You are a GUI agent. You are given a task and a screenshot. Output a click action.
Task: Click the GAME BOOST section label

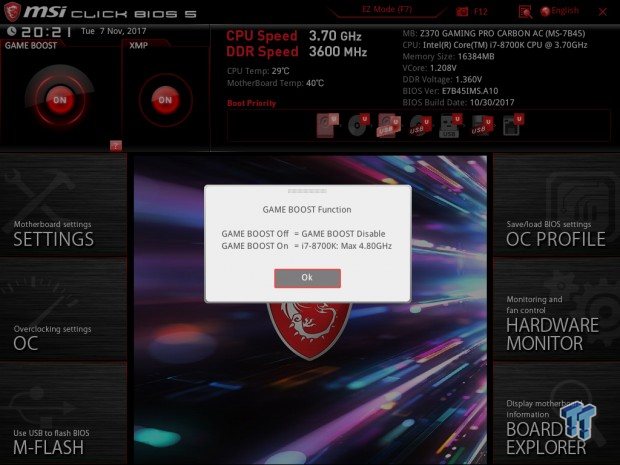click(31, 45)
